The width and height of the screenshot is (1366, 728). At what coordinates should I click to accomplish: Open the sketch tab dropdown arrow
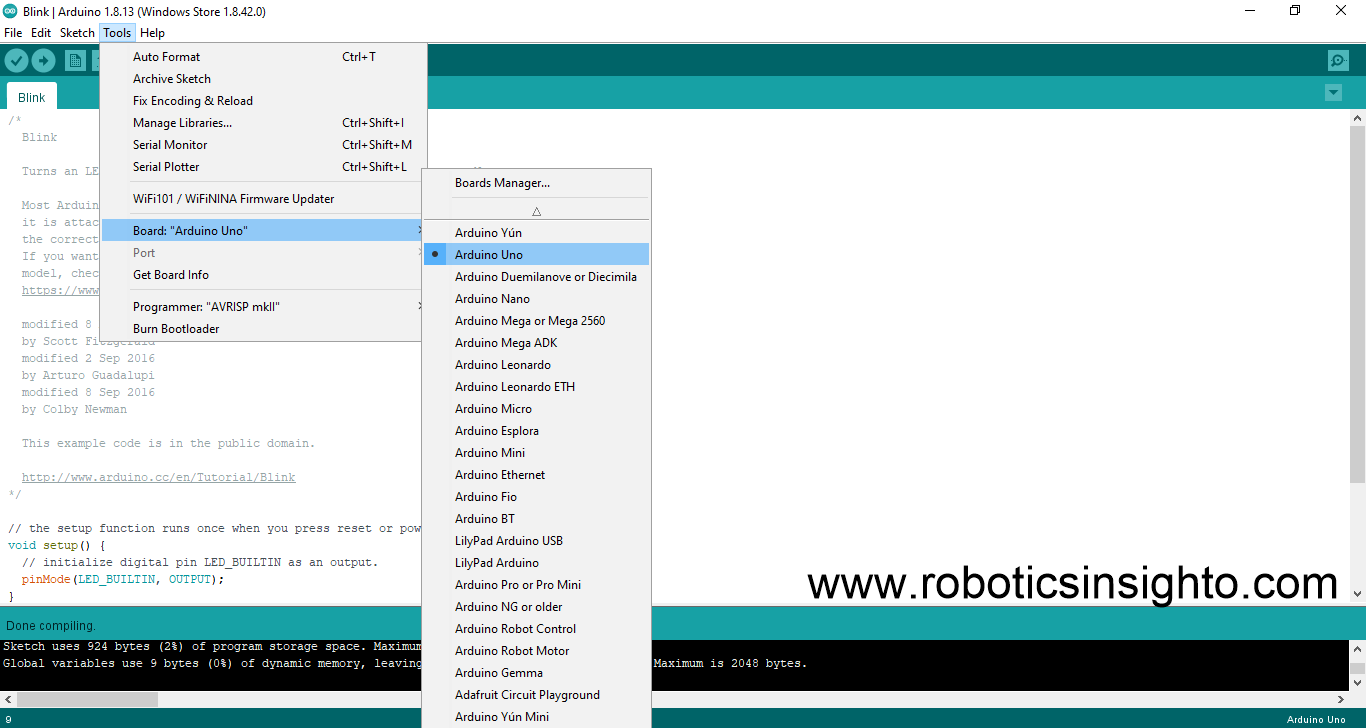coord(1333,92)
